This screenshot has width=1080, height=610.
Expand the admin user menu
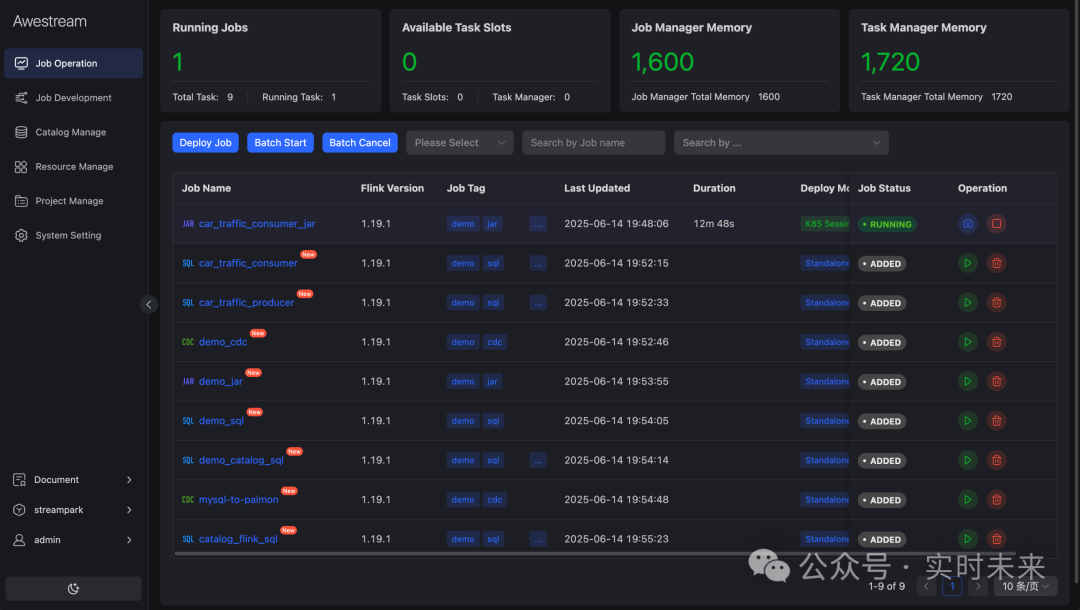(x=73, y=540)
